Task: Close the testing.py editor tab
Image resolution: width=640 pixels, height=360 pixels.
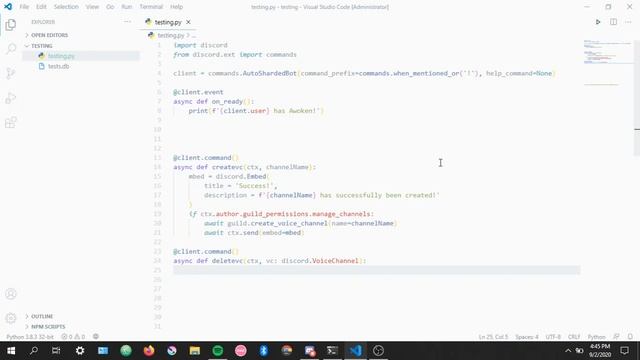Action: point(188,22)
